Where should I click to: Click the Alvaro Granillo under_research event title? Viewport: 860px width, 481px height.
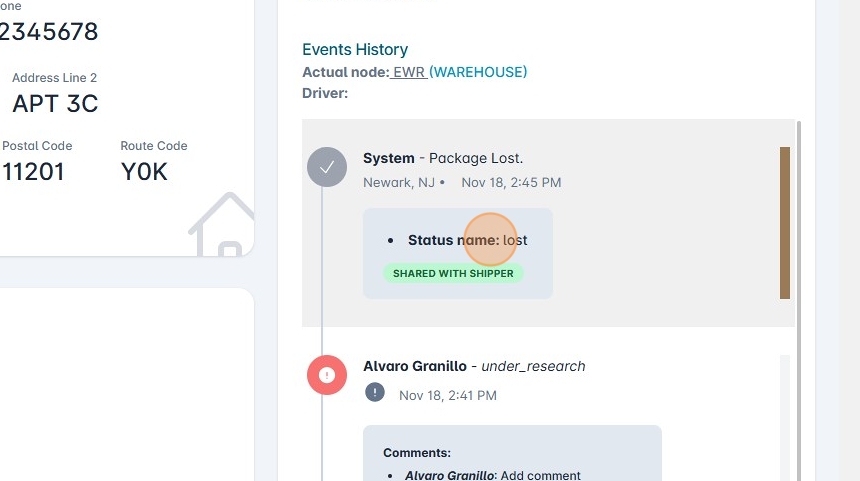click(474, 366)
